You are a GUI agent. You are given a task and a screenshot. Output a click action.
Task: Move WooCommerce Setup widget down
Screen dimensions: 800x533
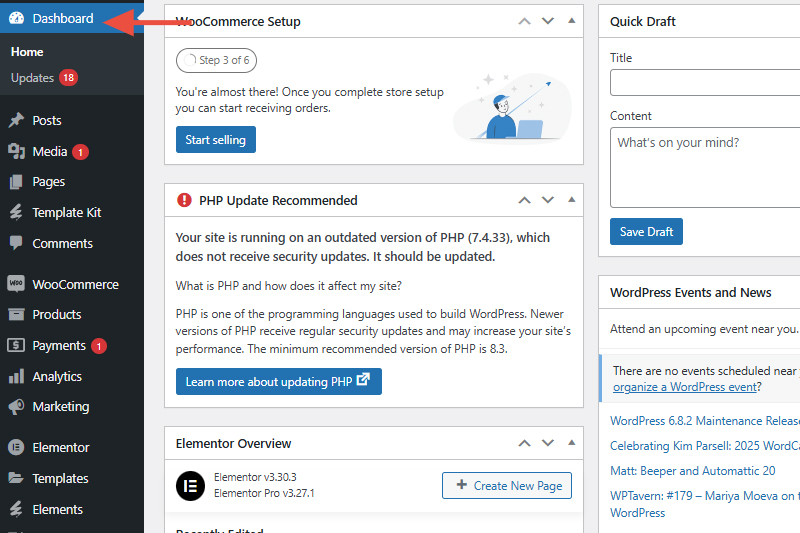point(548,21)
